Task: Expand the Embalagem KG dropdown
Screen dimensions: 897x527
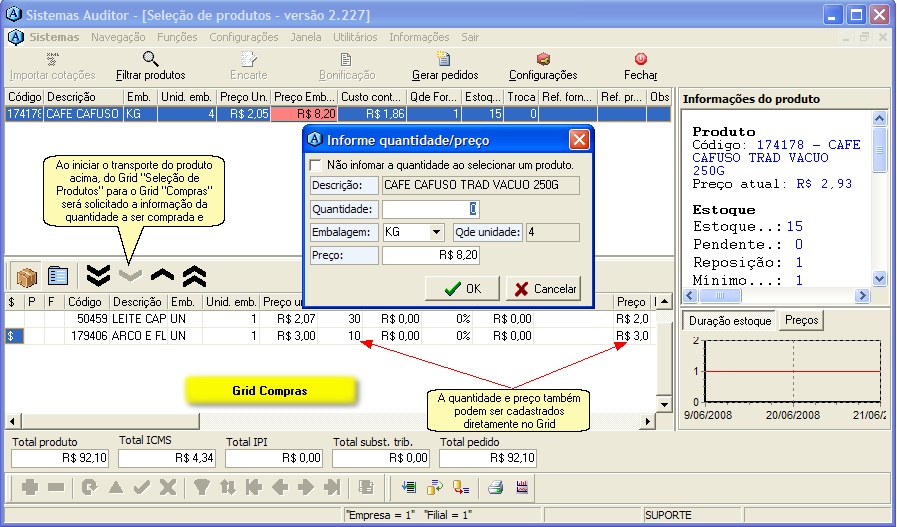Action: 436,232
